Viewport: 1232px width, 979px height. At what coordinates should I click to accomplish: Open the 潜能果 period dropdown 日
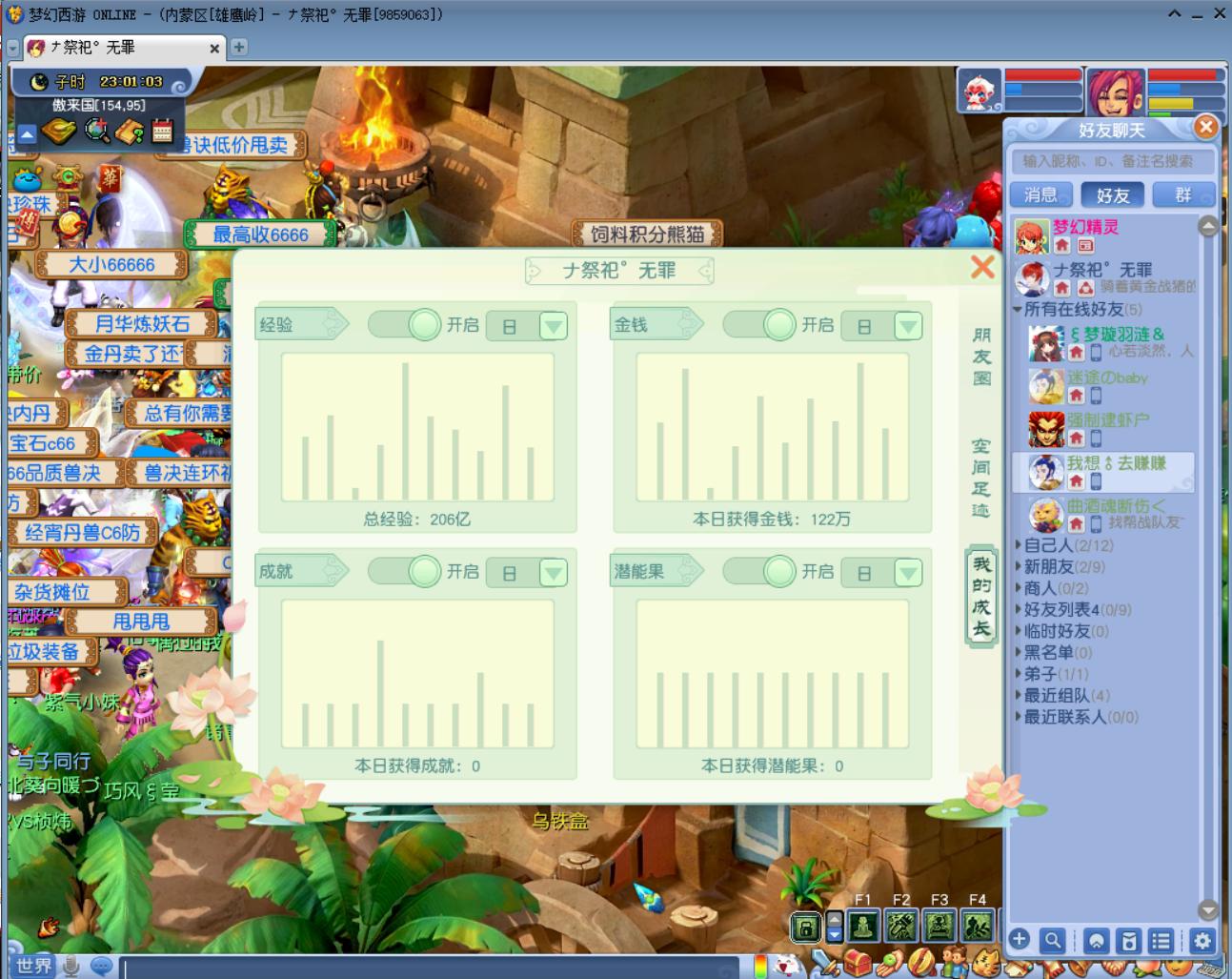click(882, 573)
